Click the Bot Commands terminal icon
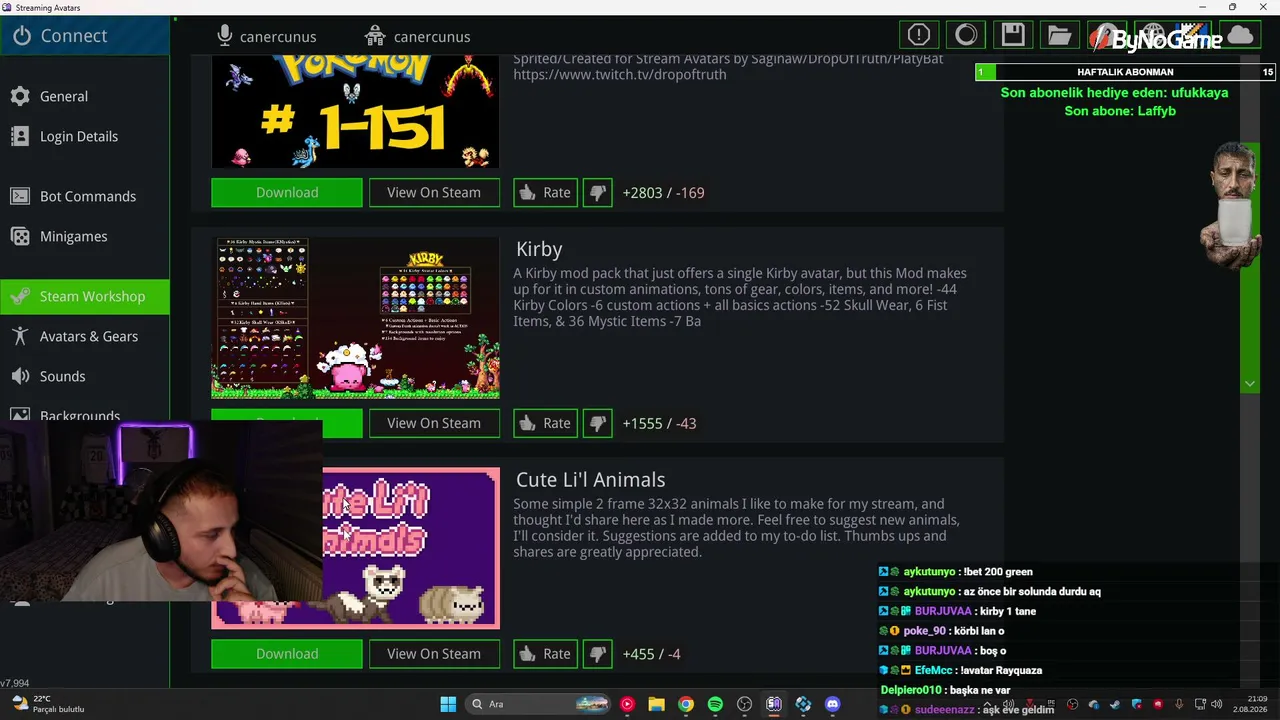 tap(20, 196)
